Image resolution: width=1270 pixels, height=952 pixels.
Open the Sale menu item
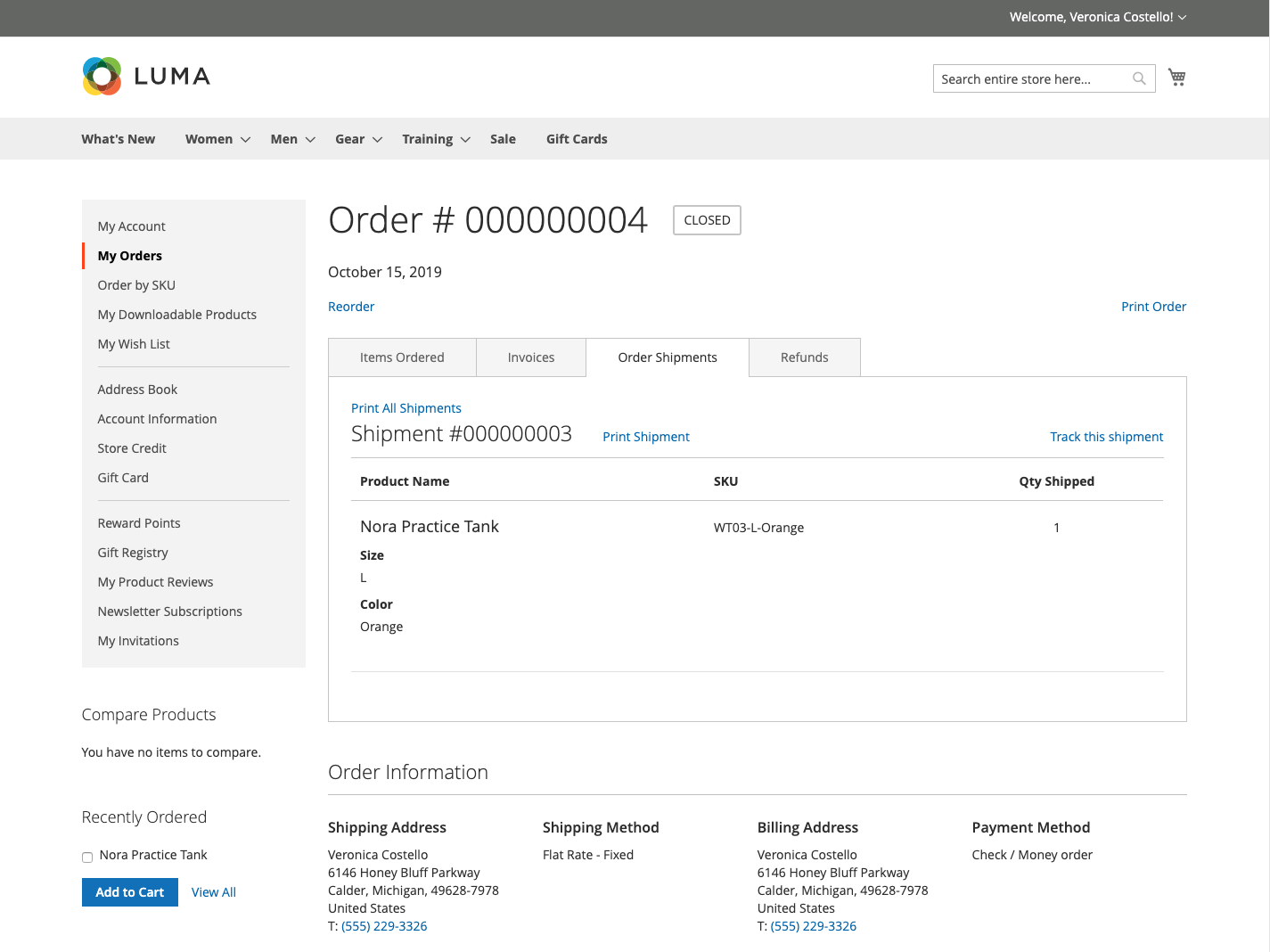pyautogui.click(x=503, y=139)
